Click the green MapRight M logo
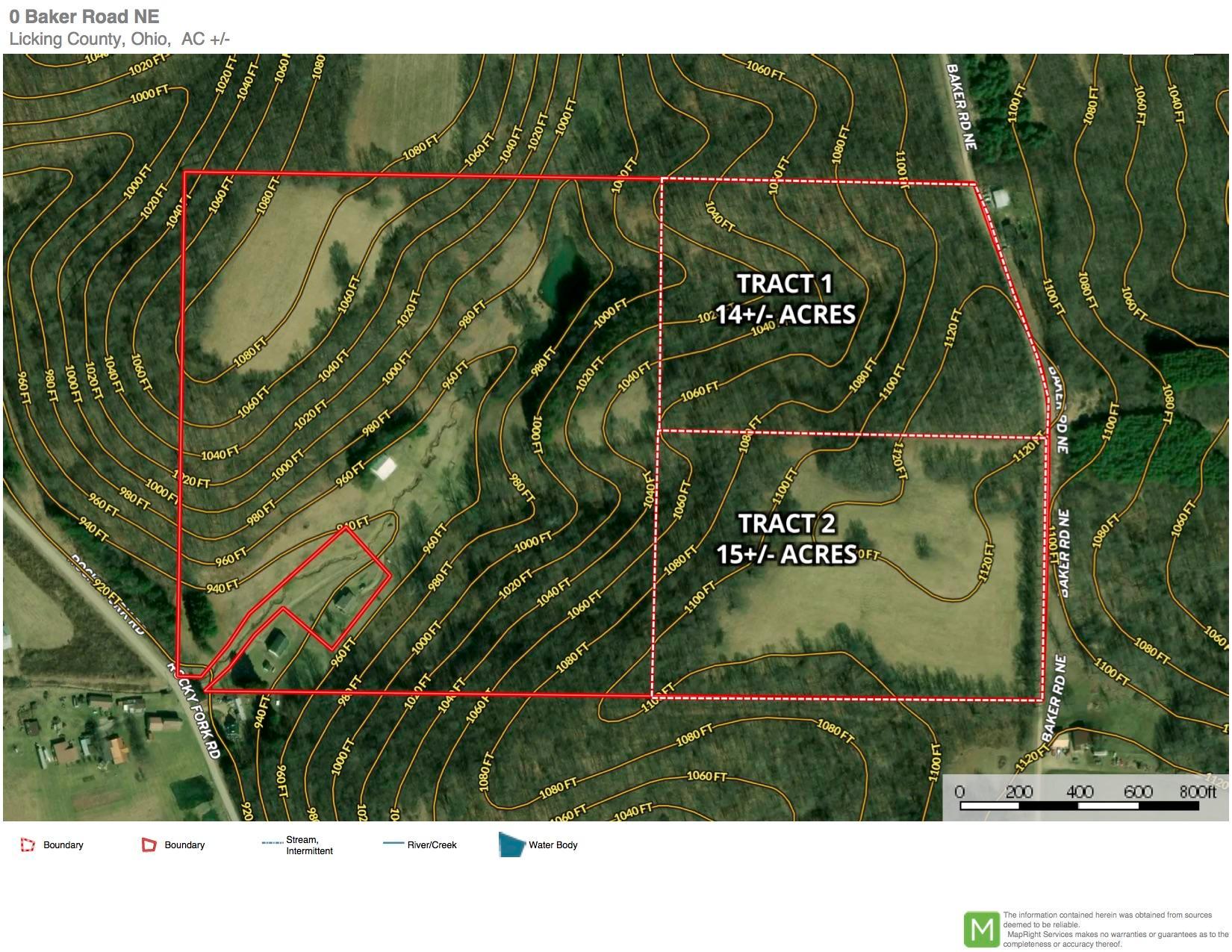This screenshot has height=952, width=1232. coord(982,930)
